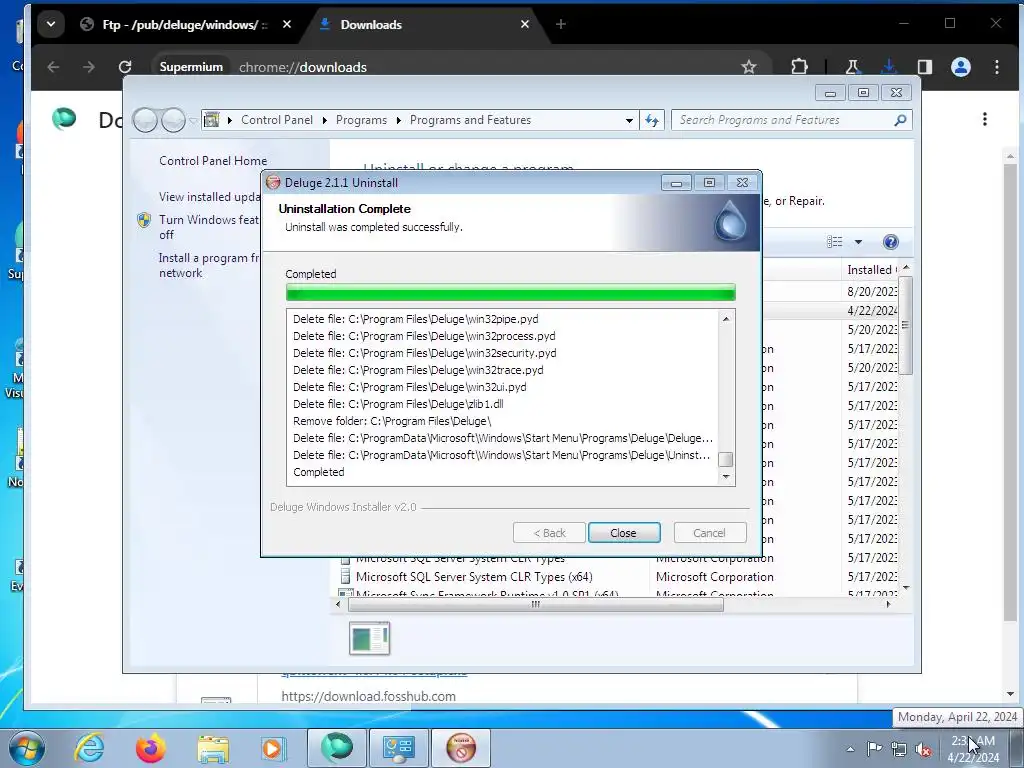Click the taskbar clock showing 4/22/2024
The image size is (1024, 768).
tap(973, 749)
